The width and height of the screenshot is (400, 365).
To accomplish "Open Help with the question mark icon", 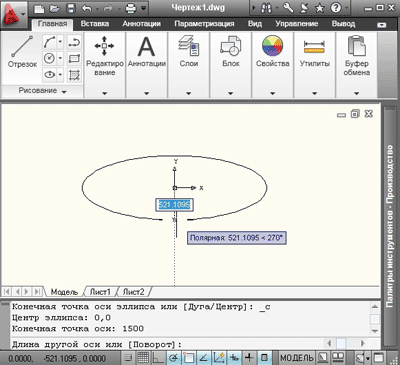I will (336, 8).
